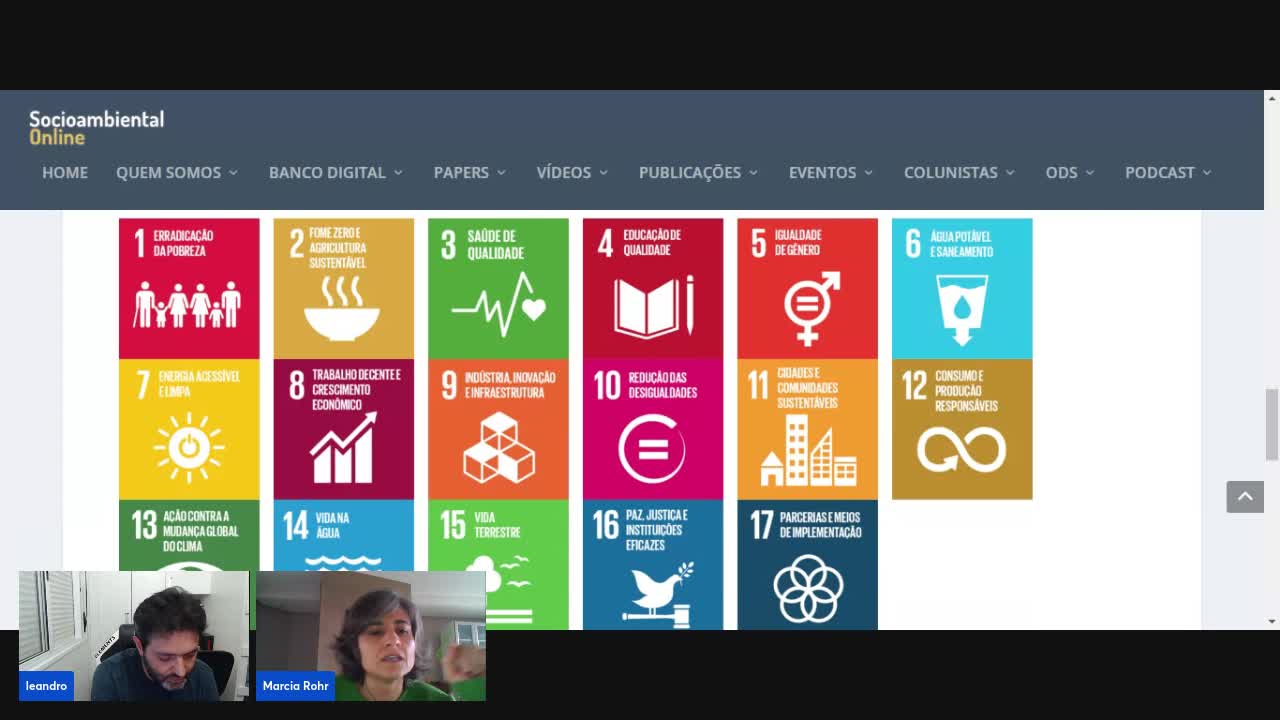The height and width of the screenshot is (720, 1280).
Task: Open SDG 10 Redução das Desigualdades tile
Action: pyautogui.click(x=653, y=429)
